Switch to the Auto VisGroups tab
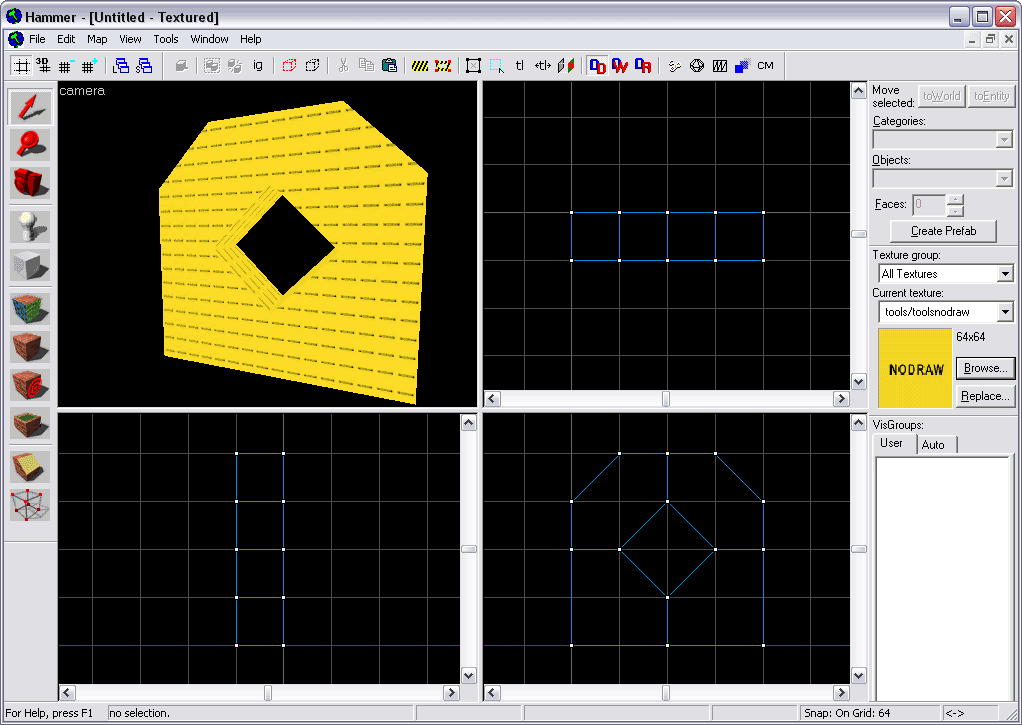This screenshot has height=725, width=1022. tap(932, 444)
